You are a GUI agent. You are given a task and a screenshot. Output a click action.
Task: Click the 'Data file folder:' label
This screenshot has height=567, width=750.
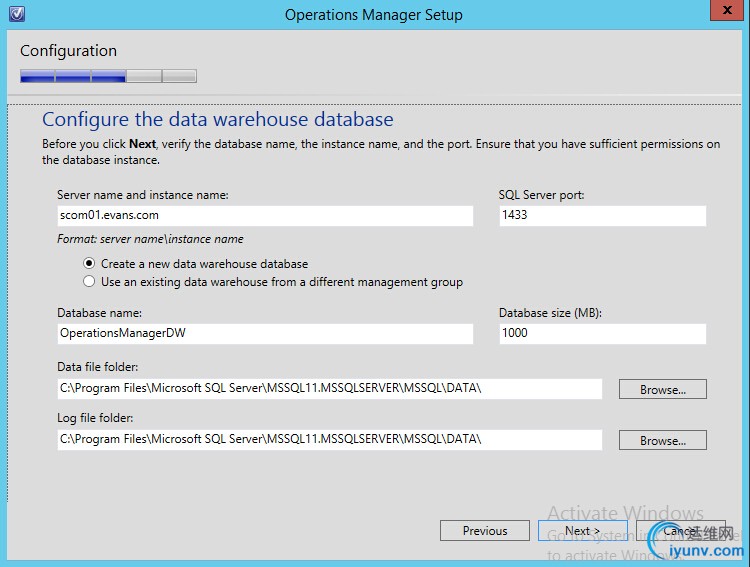(98, 367)
